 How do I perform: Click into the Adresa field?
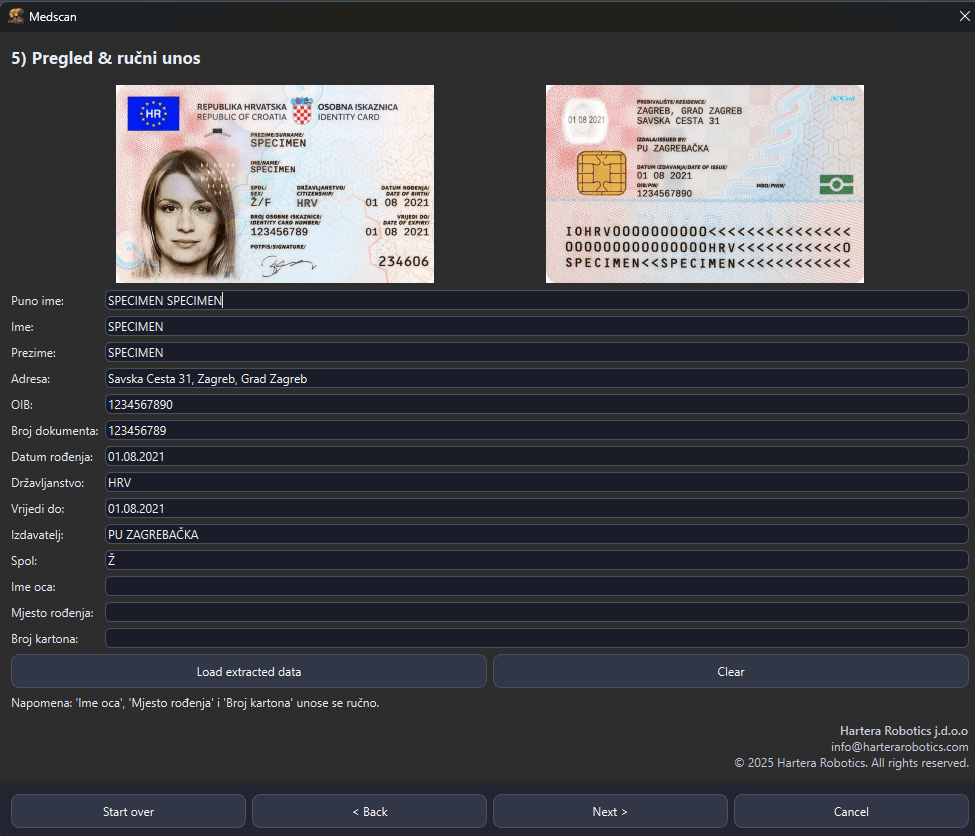pos(536,378)
